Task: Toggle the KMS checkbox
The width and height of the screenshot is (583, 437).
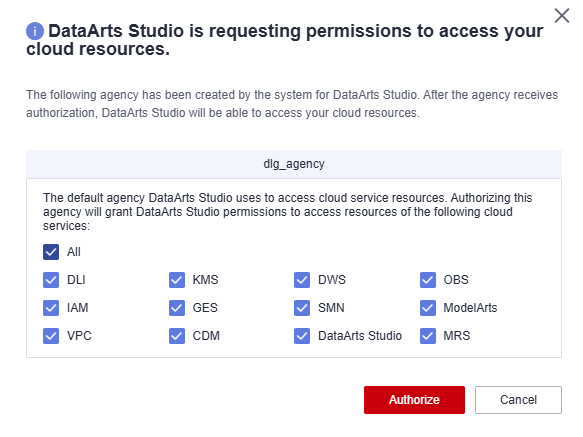Action: coord(177,280)
